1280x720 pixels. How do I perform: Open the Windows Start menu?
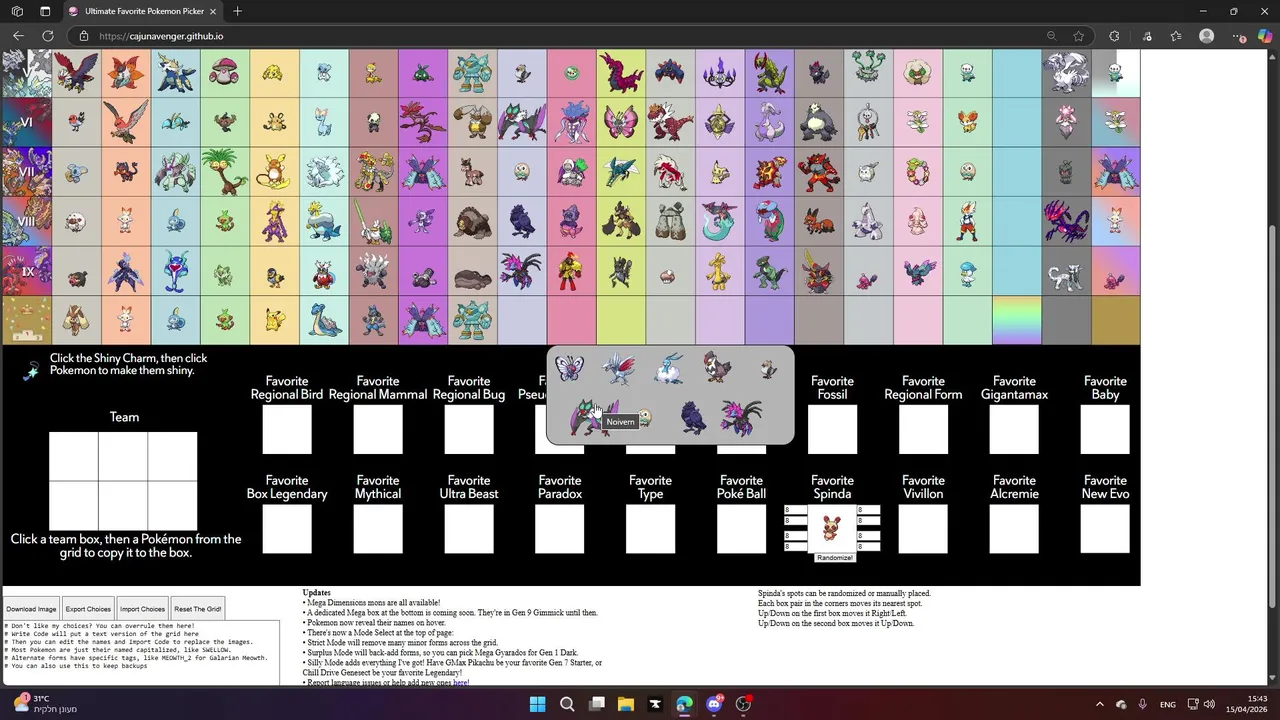click(537, 704)
